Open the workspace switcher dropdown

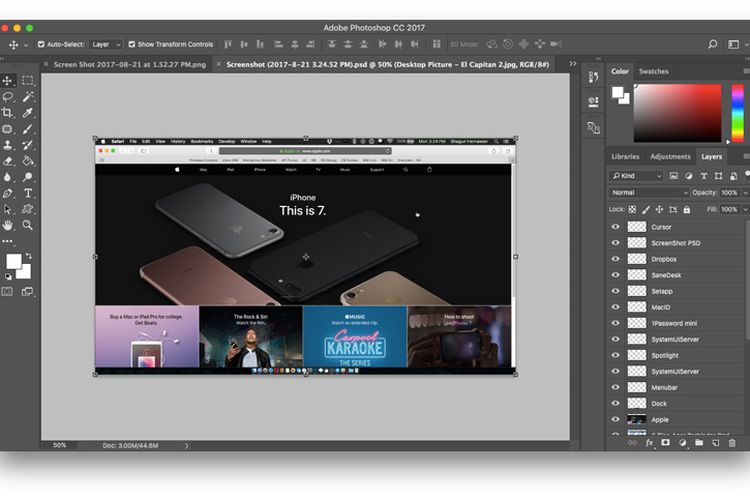[737, 44]
